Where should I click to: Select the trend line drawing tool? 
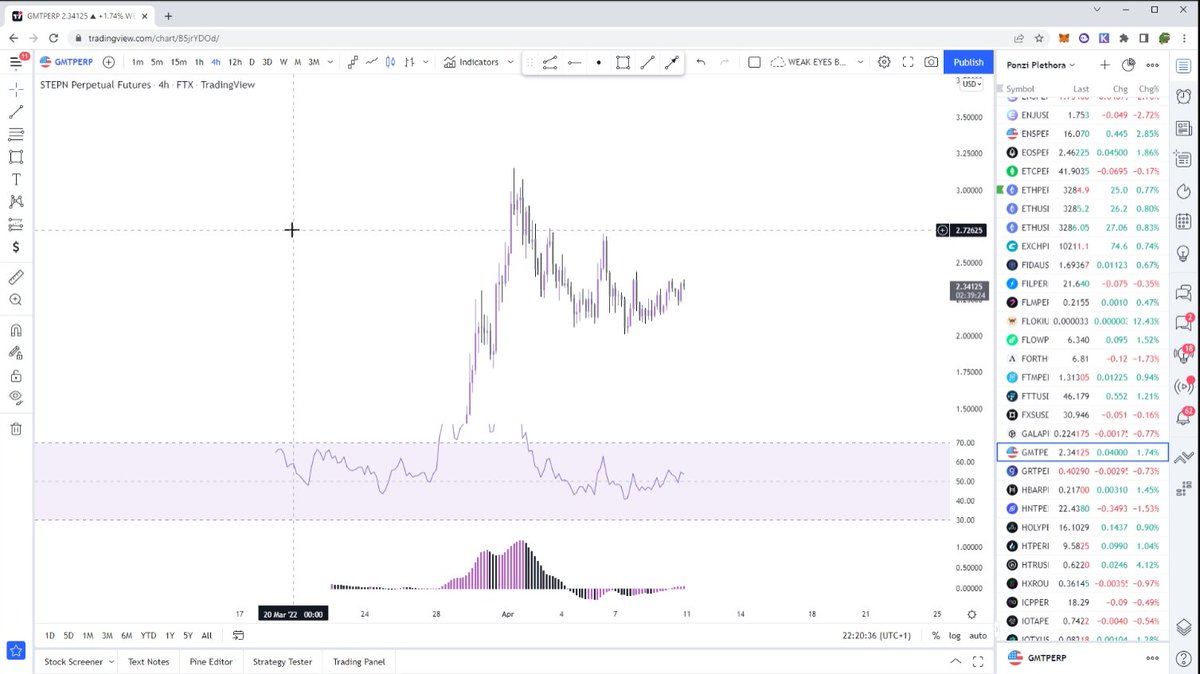click(16, 113)
